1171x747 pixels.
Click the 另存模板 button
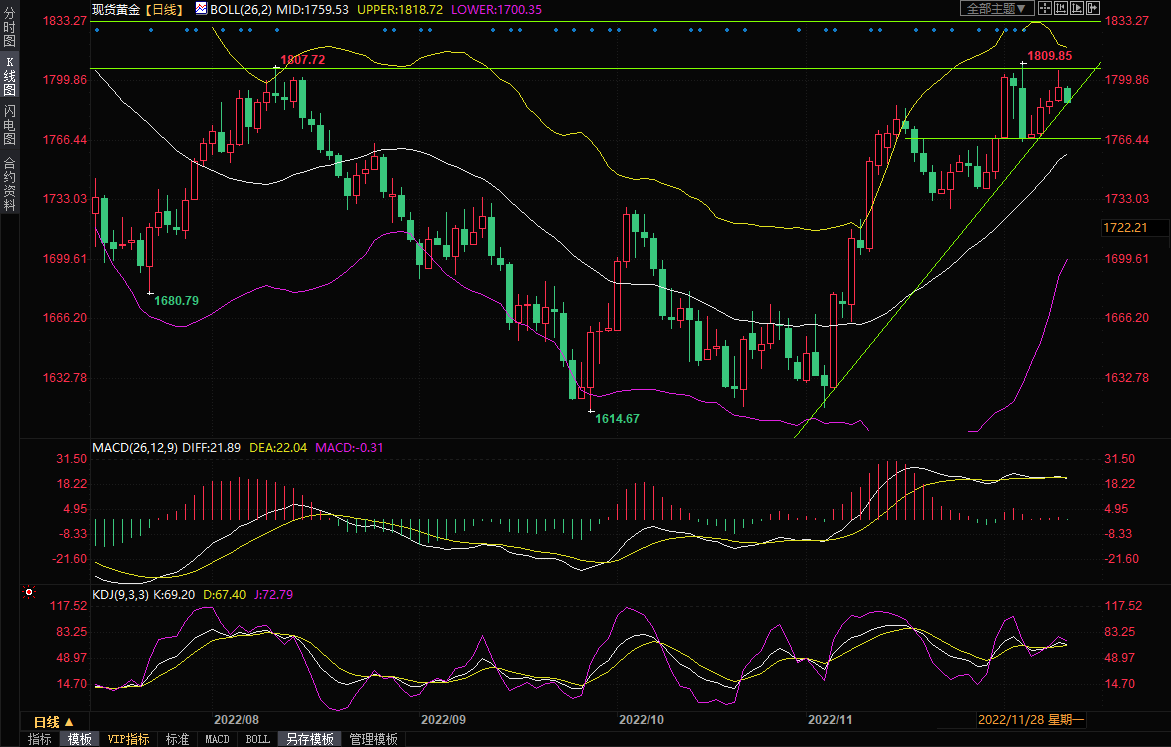309,739
